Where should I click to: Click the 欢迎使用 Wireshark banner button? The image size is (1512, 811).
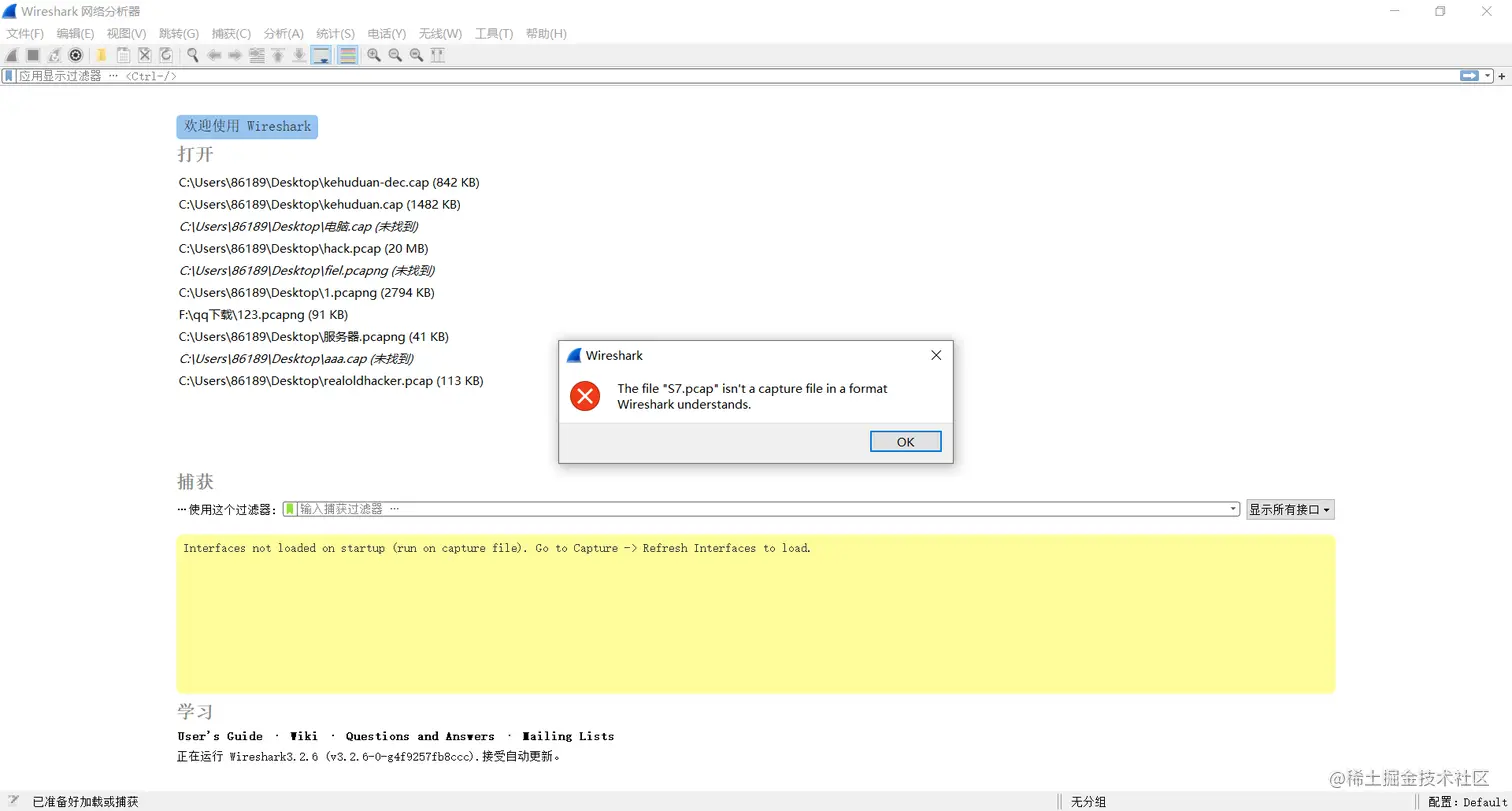tap(247, 127)
